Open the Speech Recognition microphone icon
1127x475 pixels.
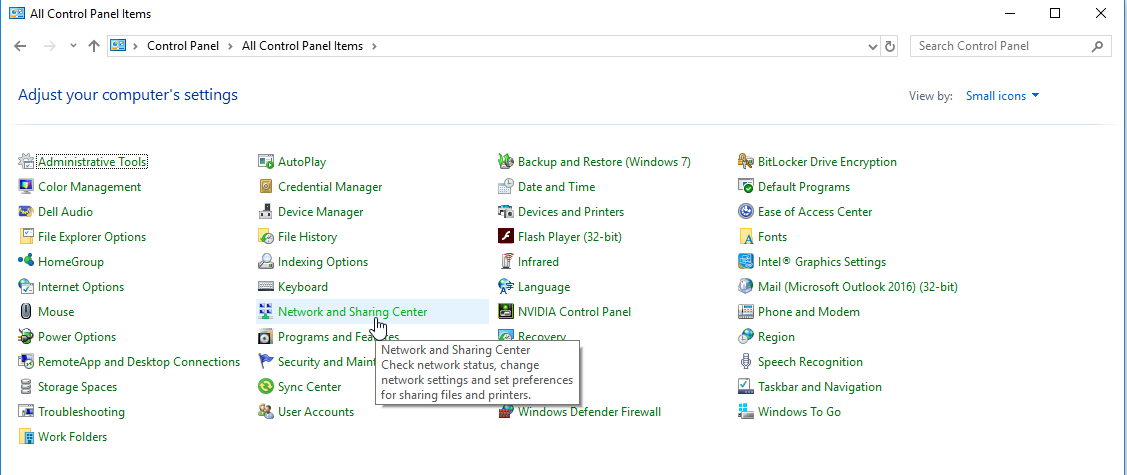coord(746,361)
